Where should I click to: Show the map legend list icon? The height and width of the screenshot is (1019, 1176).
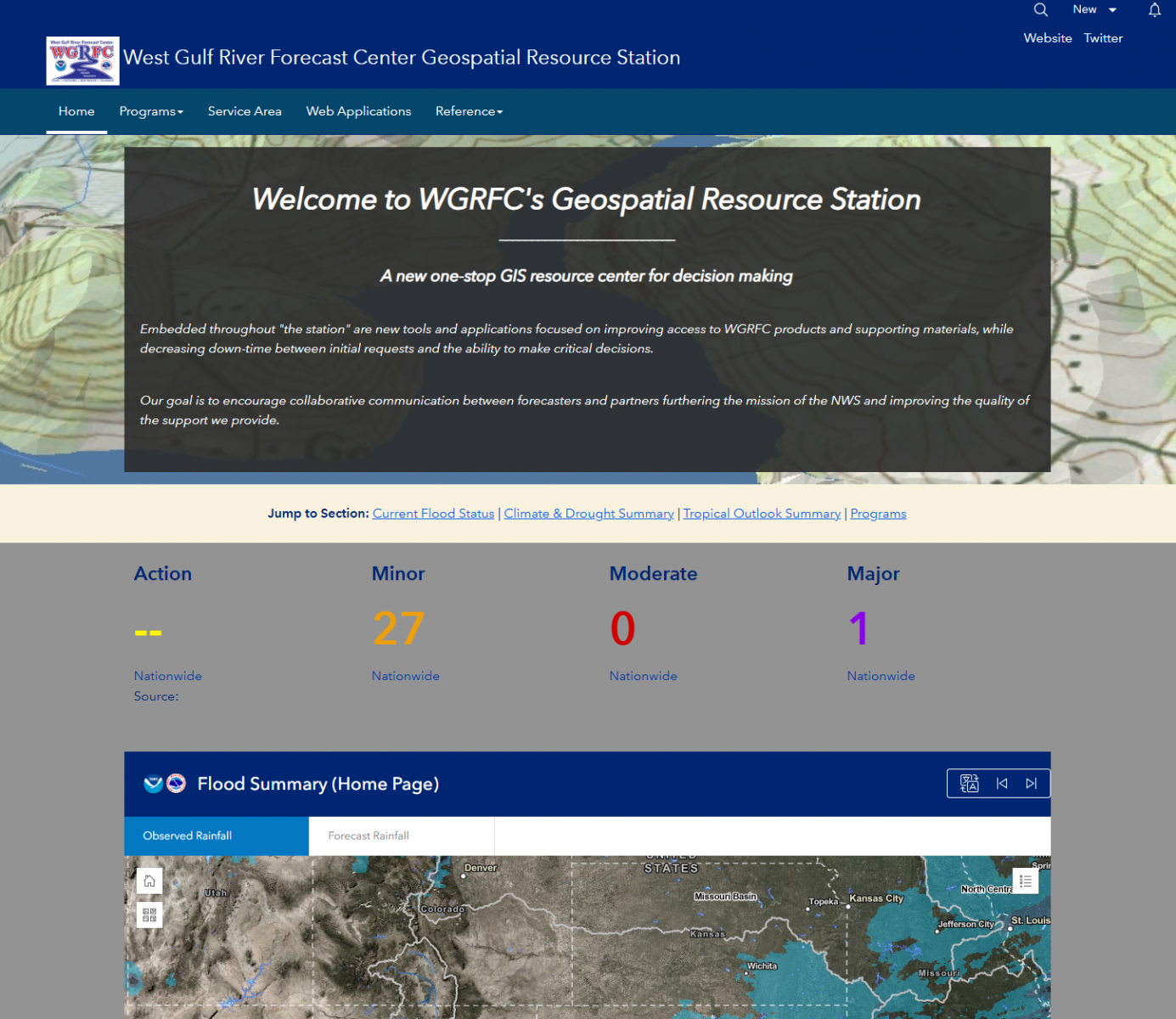click(x=1026, y=881)
